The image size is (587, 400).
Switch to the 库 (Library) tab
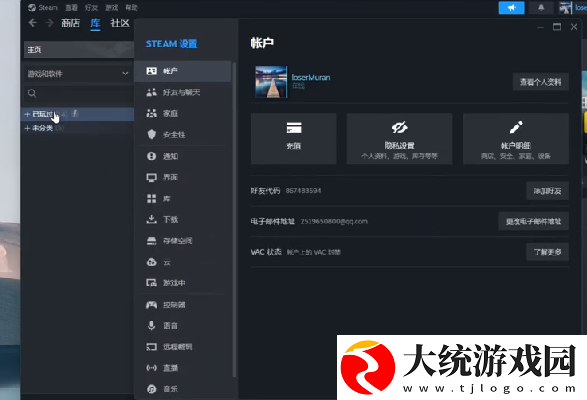pyautogui.click(x=95, y=23)
